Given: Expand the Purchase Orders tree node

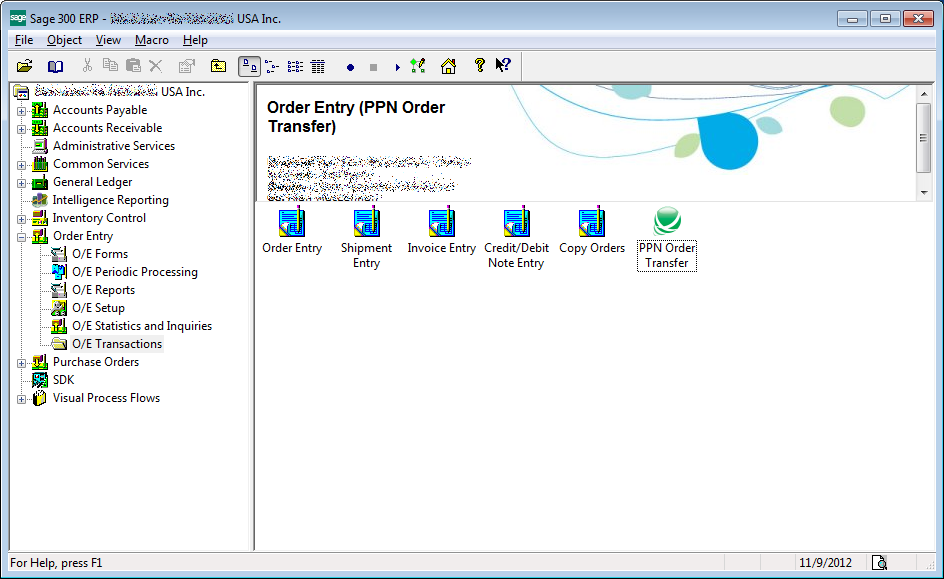Looking at the screenshot, I should [21, 364].
